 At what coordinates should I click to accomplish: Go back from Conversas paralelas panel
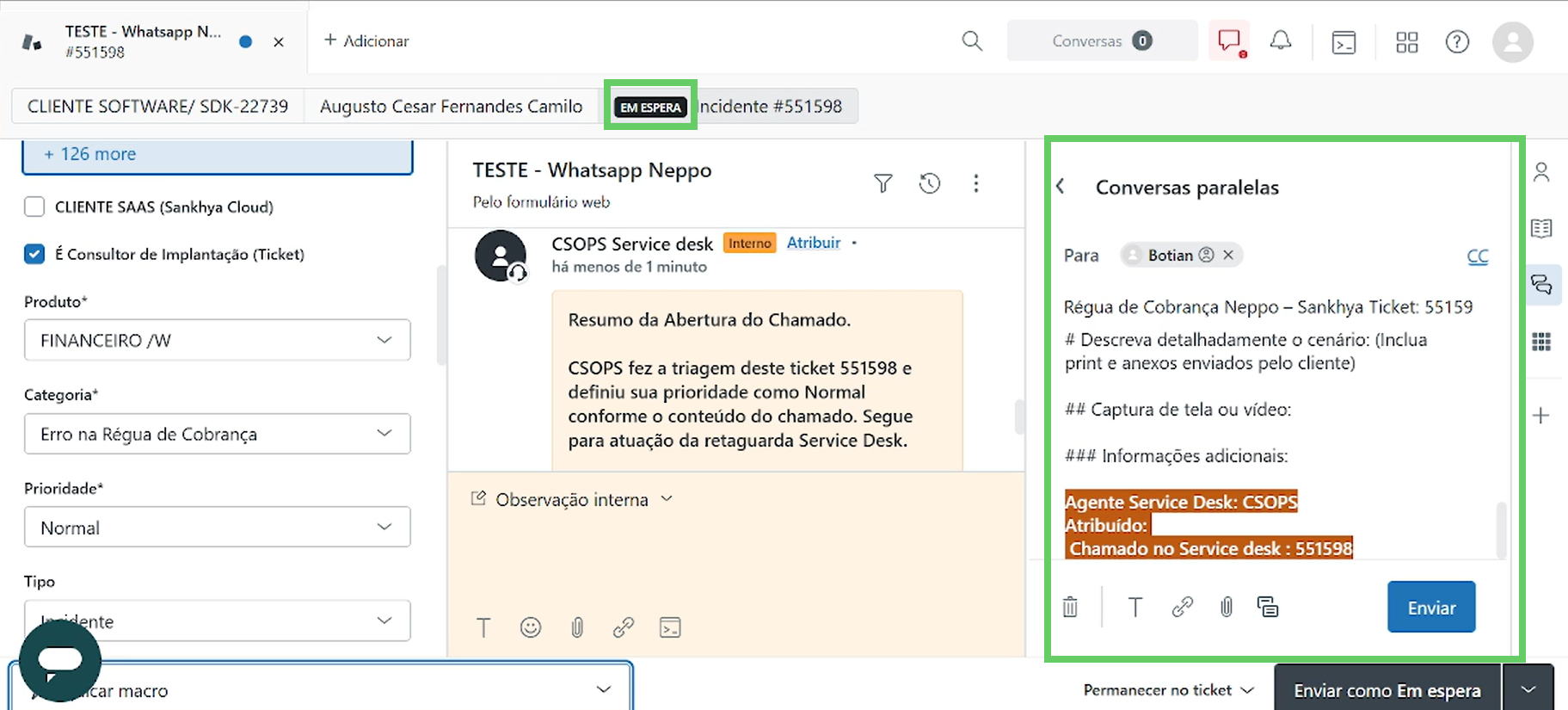click(1061, 186)
